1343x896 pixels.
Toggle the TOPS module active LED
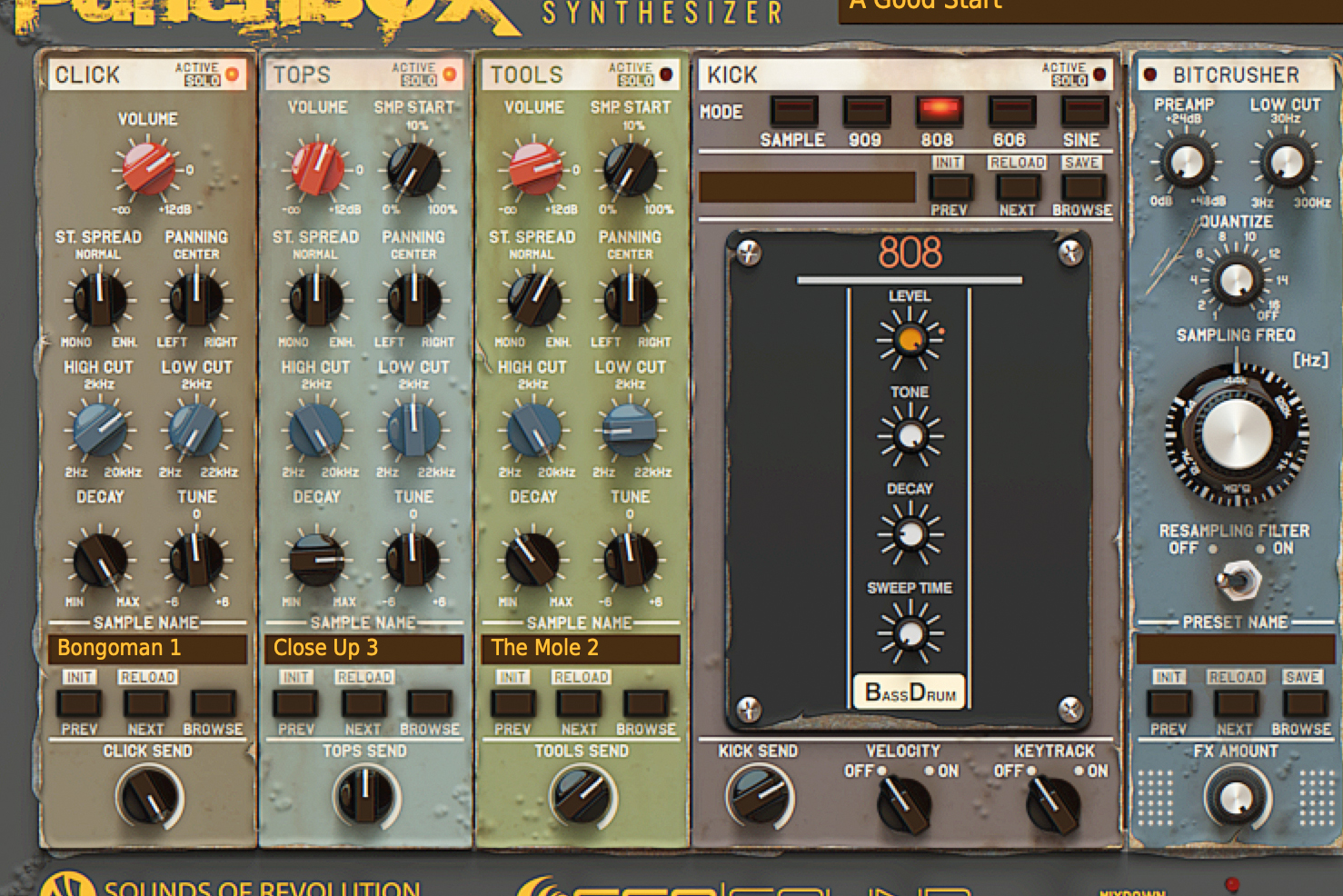449,75
